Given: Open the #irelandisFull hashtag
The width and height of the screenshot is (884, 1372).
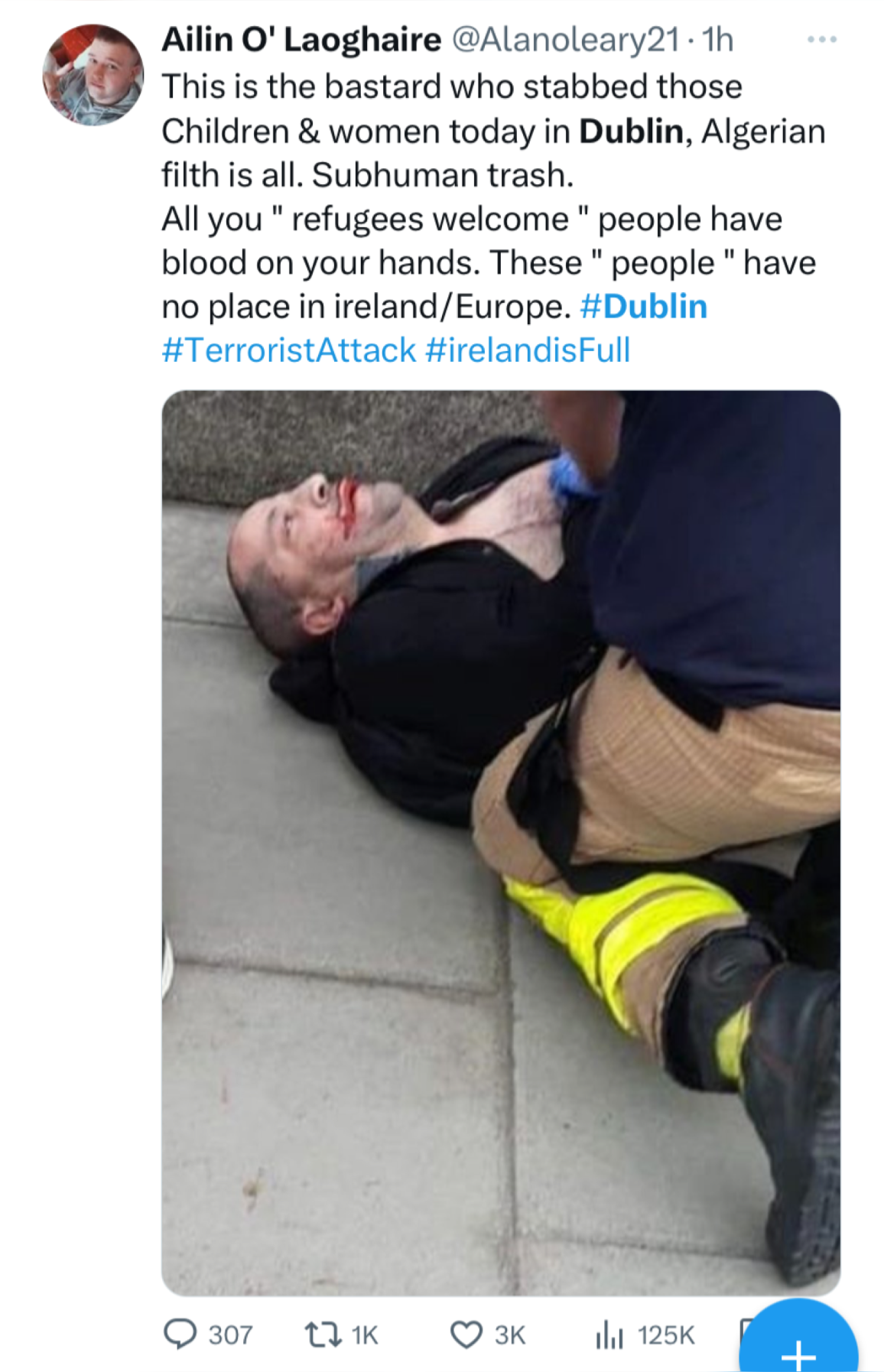Looking at the screenshot, I should (x=528, y=350).
